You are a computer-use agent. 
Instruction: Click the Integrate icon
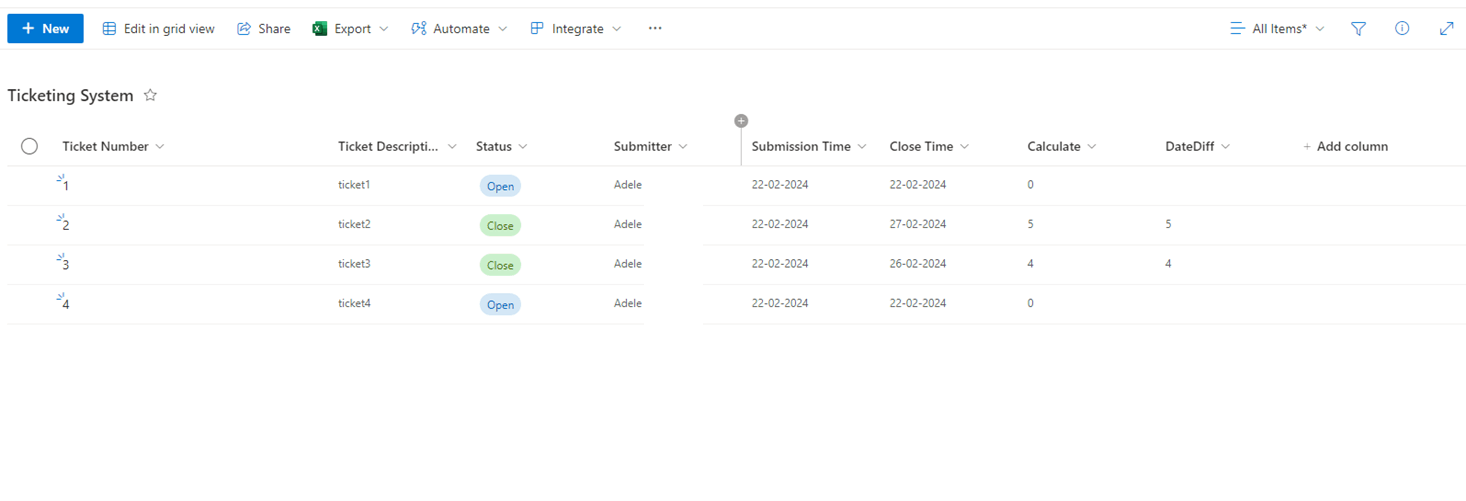click(x=537, y=29)
